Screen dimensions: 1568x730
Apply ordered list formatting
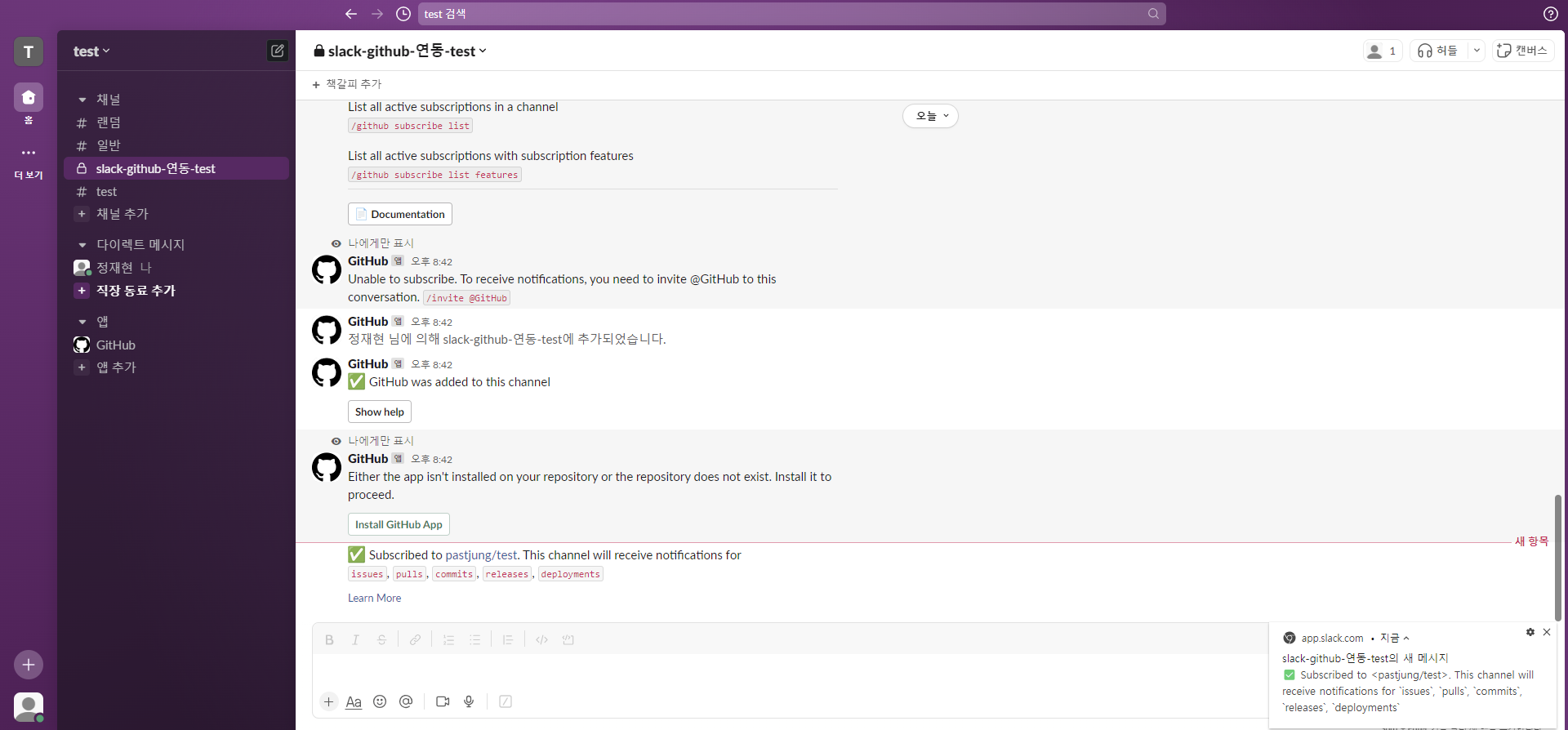(x=448, y=640)
